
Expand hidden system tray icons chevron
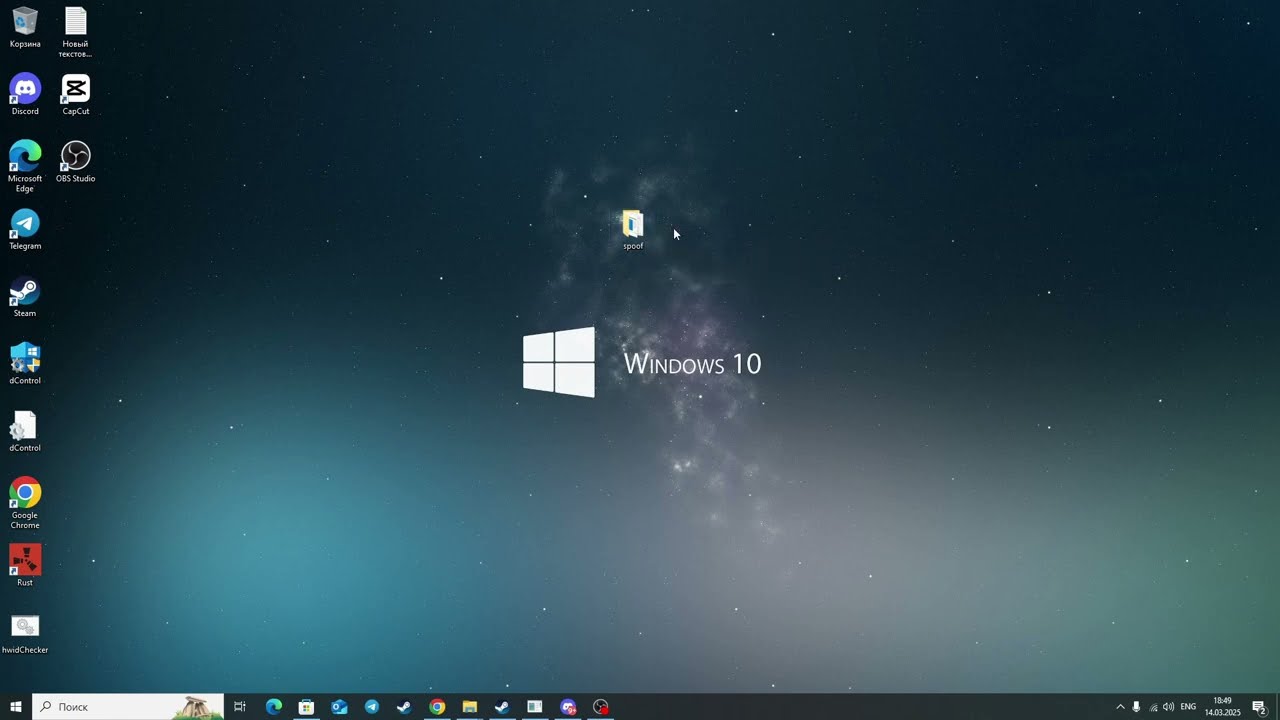tap(1120, 707)
